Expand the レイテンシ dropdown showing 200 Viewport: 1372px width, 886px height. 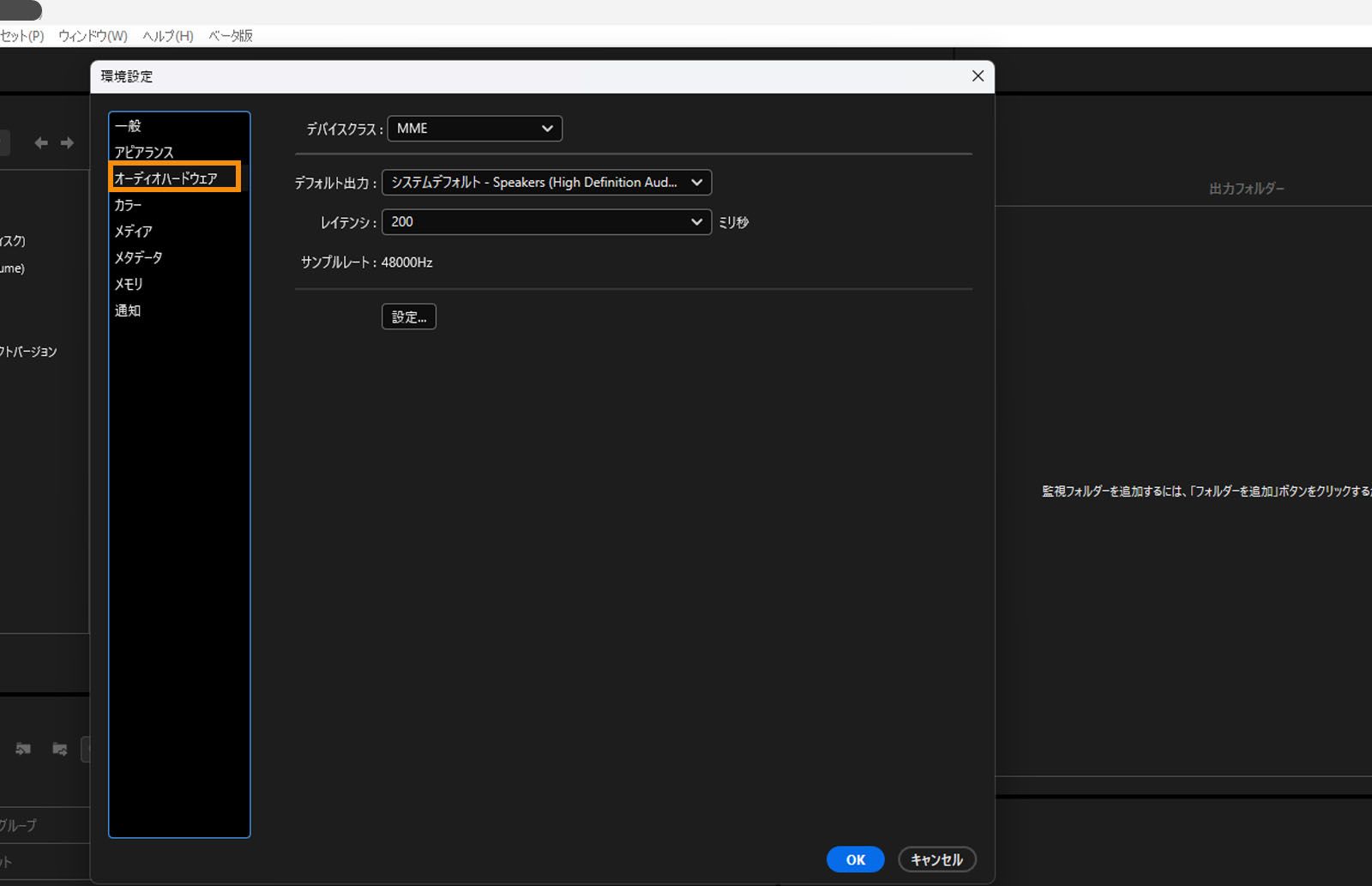pyautogui.click(x=546, y=222)
